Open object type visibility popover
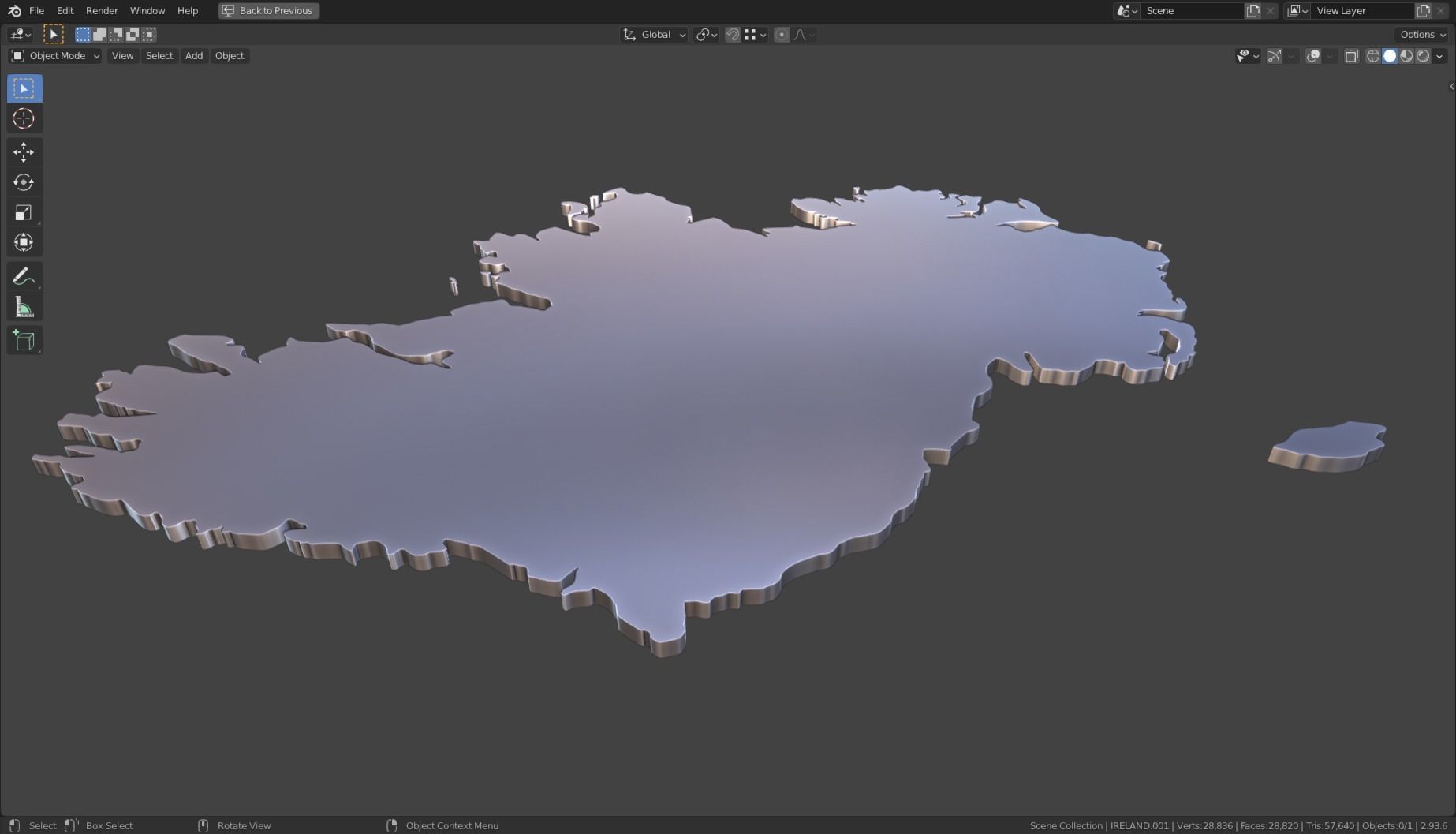1456x834 pixels. 1248,55
